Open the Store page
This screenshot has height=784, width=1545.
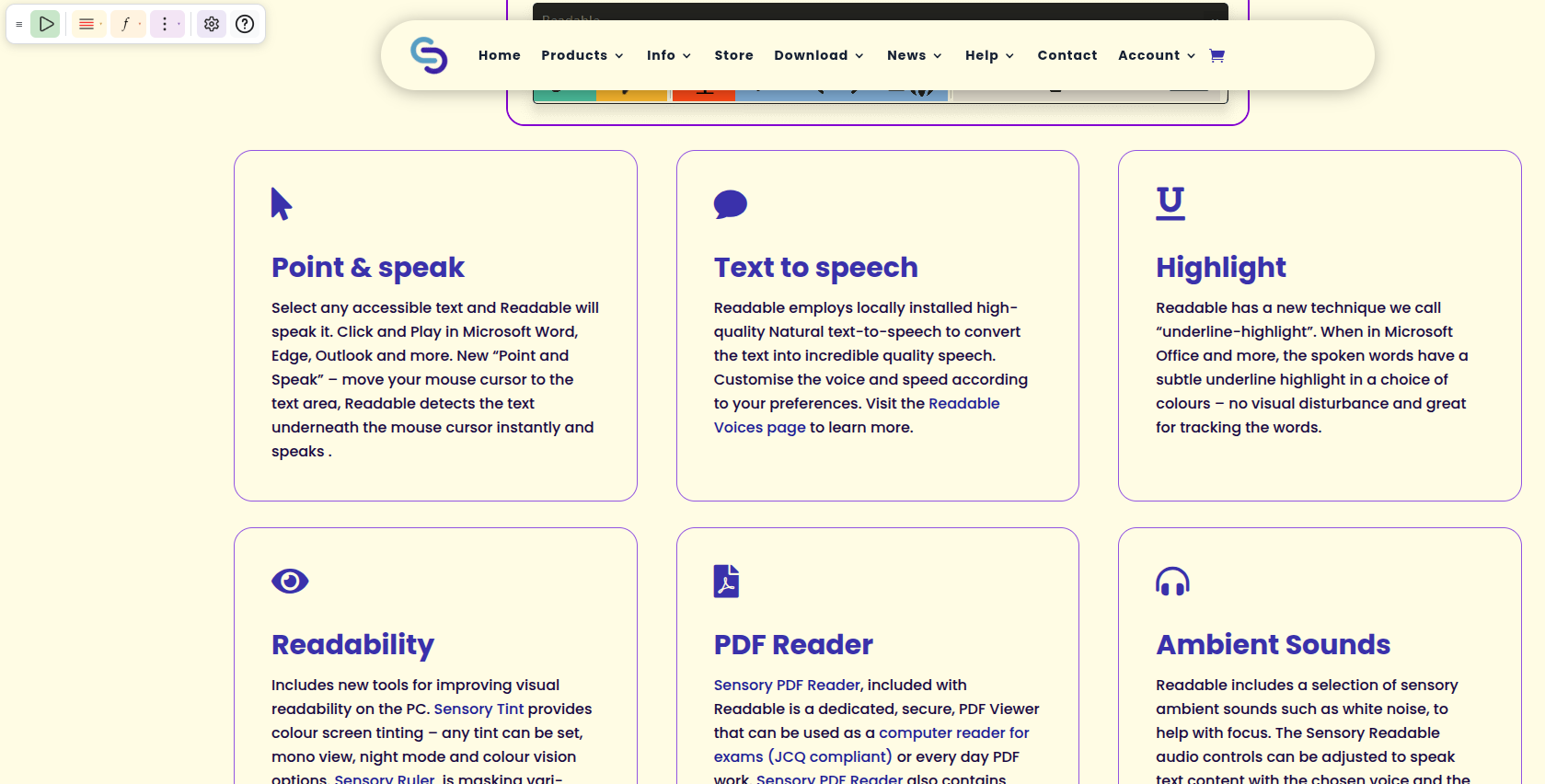coord(733,55)
